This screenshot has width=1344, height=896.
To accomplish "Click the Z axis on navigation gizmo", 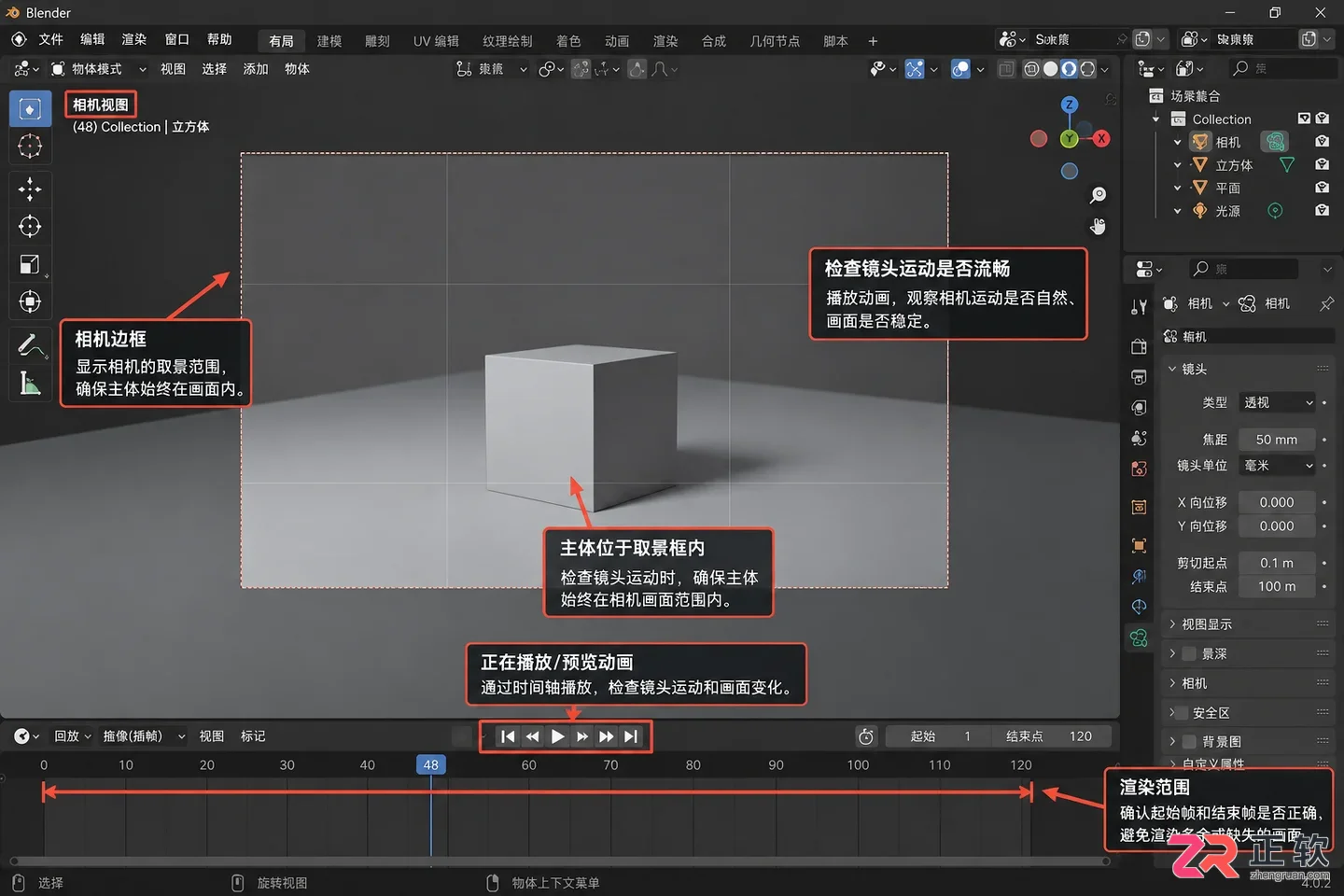I will (1070, 105).
